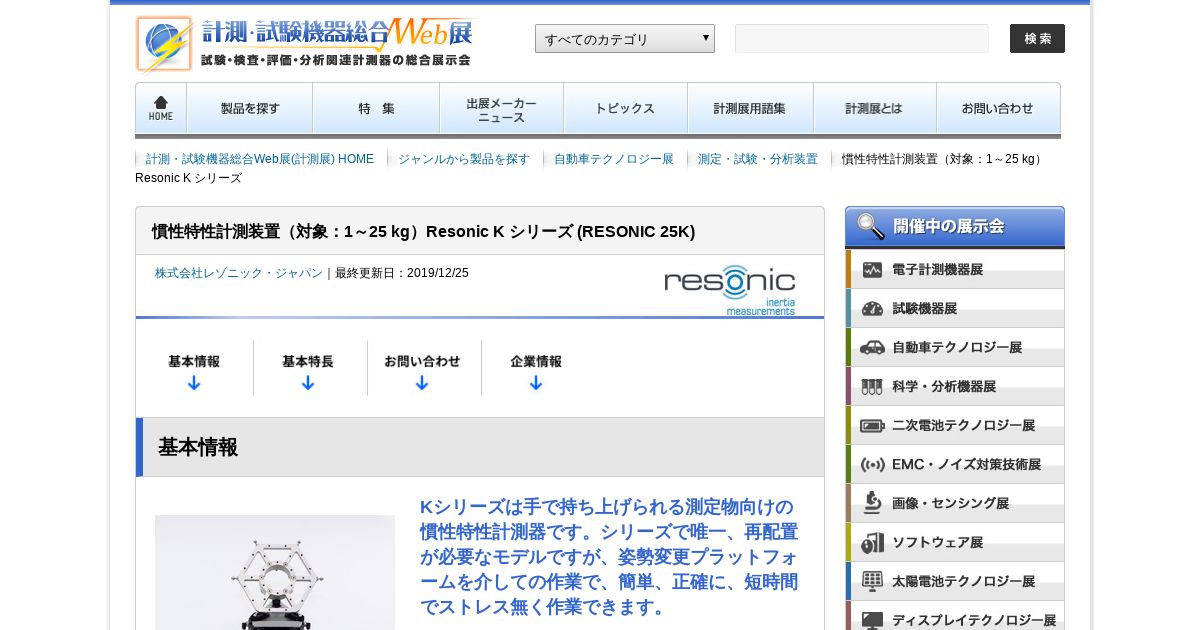Open 科学・分析機器展 sidebar link

point(955,387)
